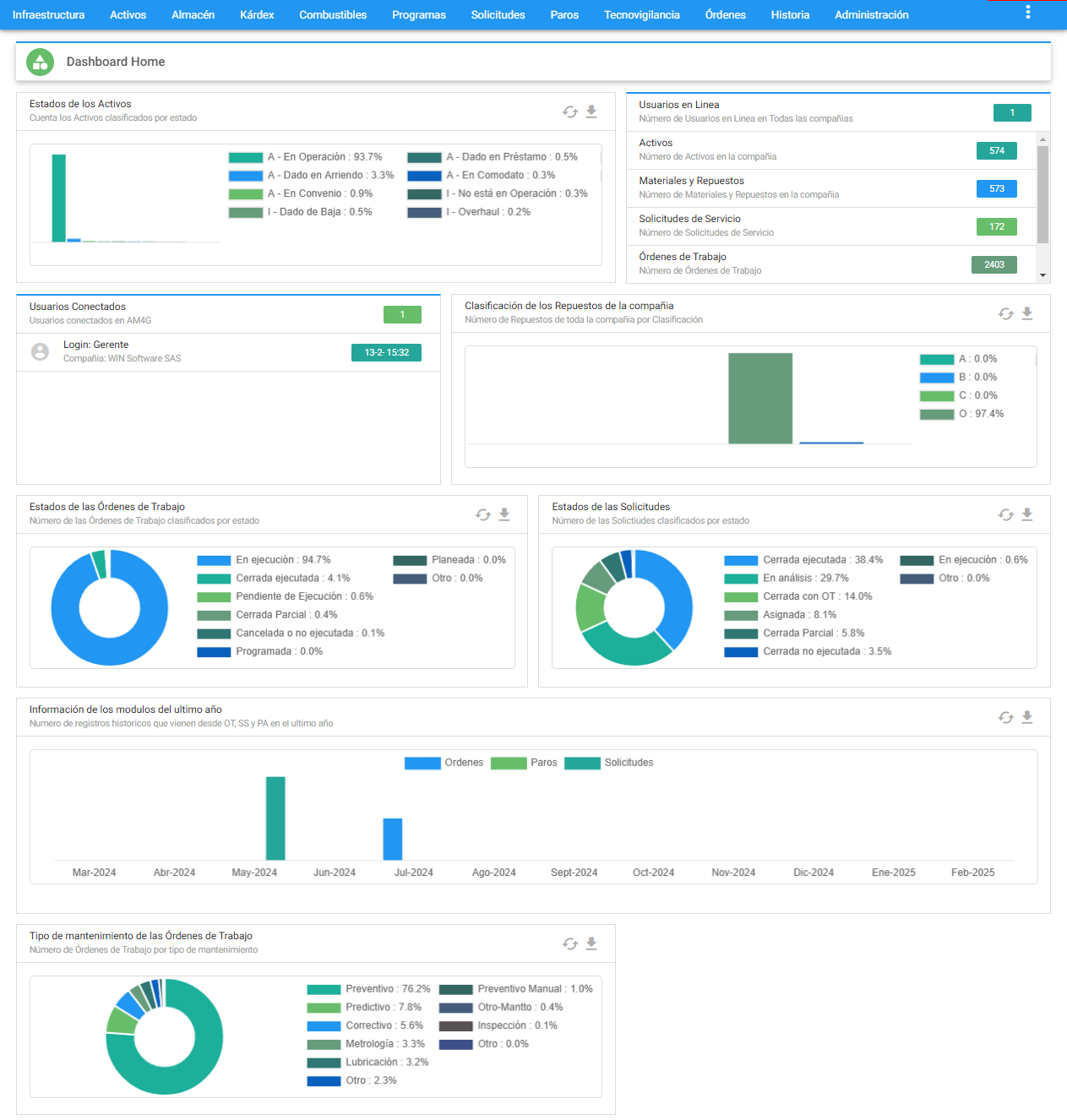
Task: Click 'Cerrada con OT : 14.0%' legend label
Action: coord(817,596)
